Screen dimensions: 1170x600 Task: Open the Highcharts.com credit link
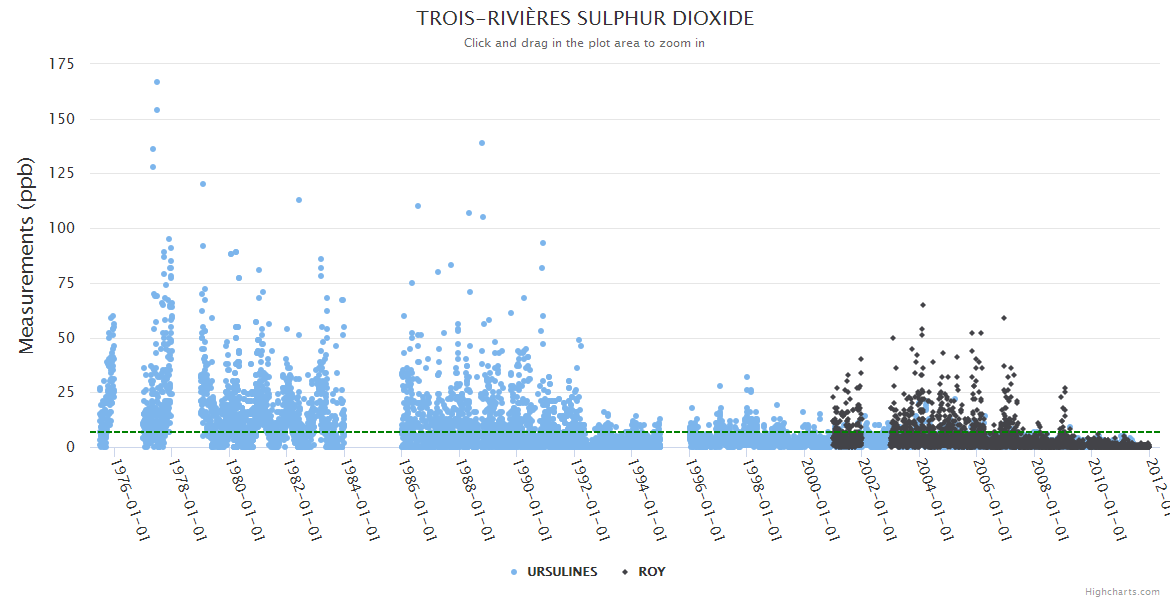[x=1122, y=592]
